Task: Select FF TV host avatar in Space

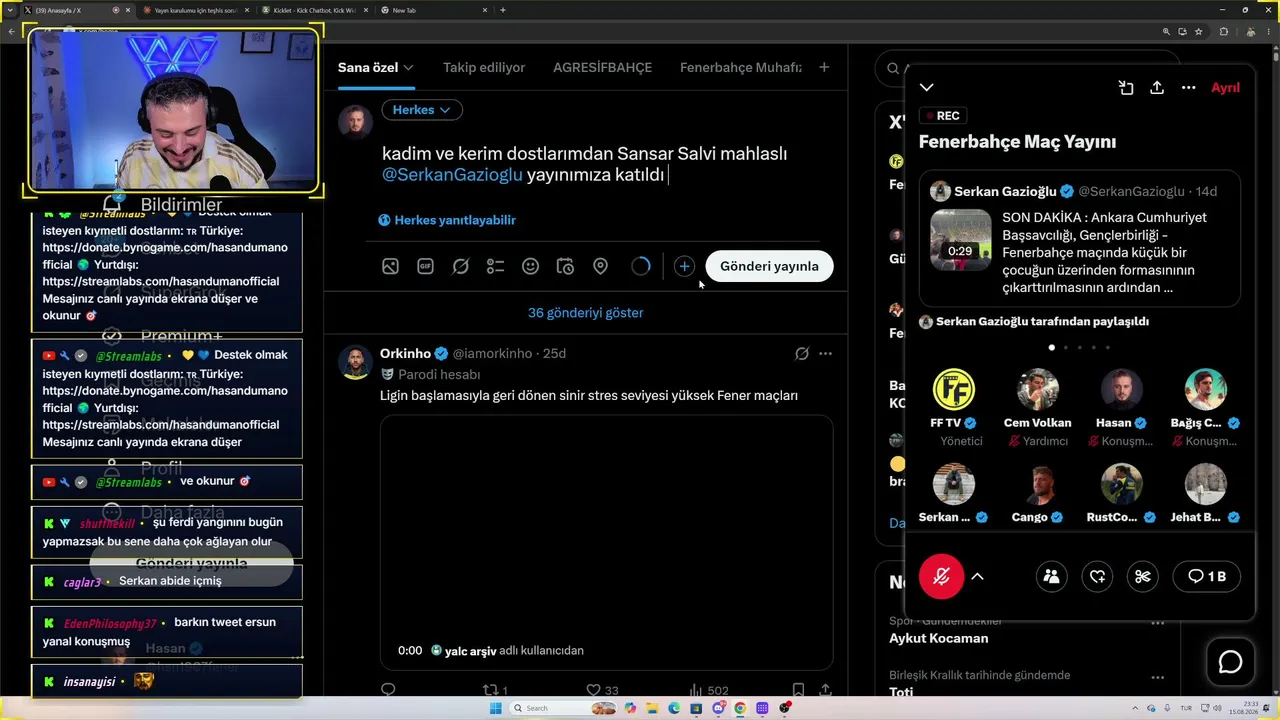Action: [x=954, y=390]
